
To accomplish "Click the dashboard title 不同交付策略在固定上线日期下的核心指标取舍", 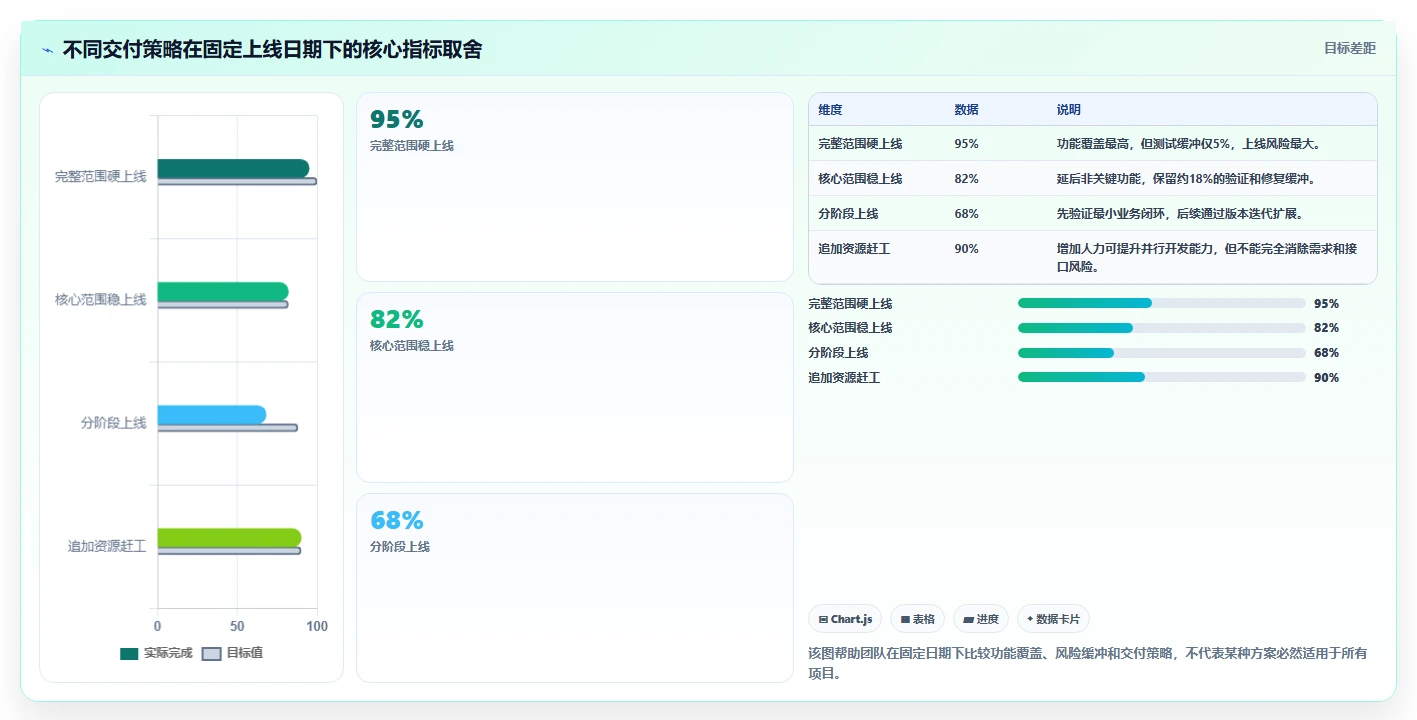I will [272, 49].
